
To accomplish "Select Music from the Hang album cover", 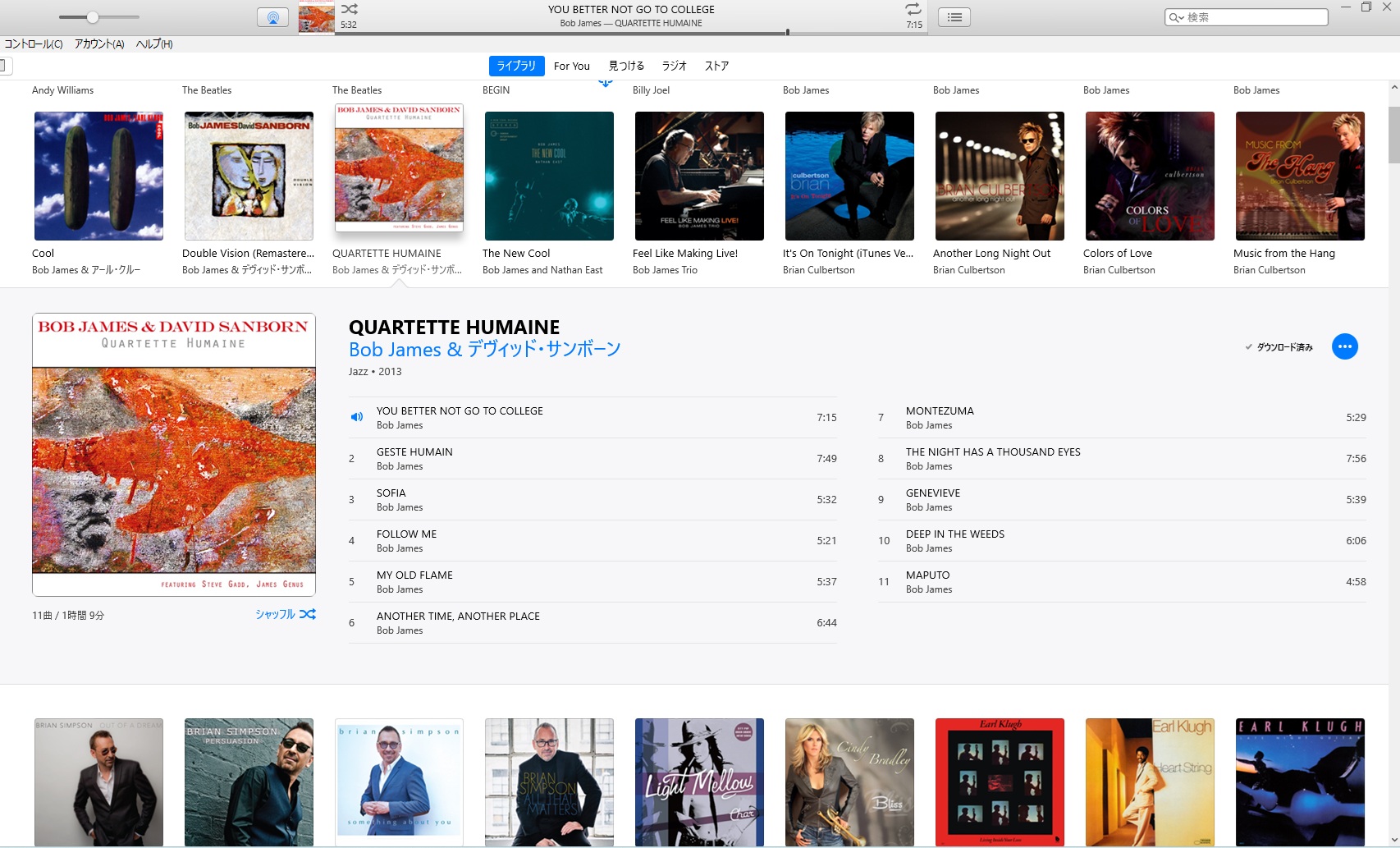I will coord(1300,176).
